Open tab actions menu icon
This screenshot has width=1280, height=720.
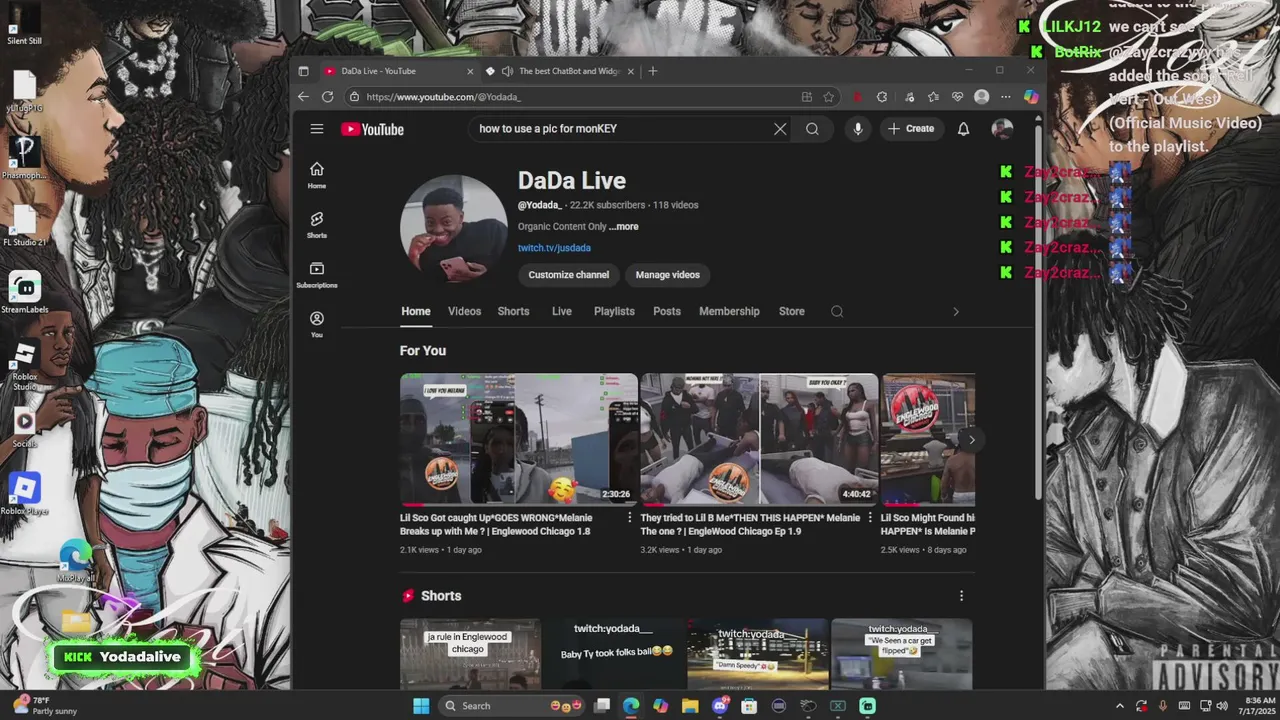304,71
